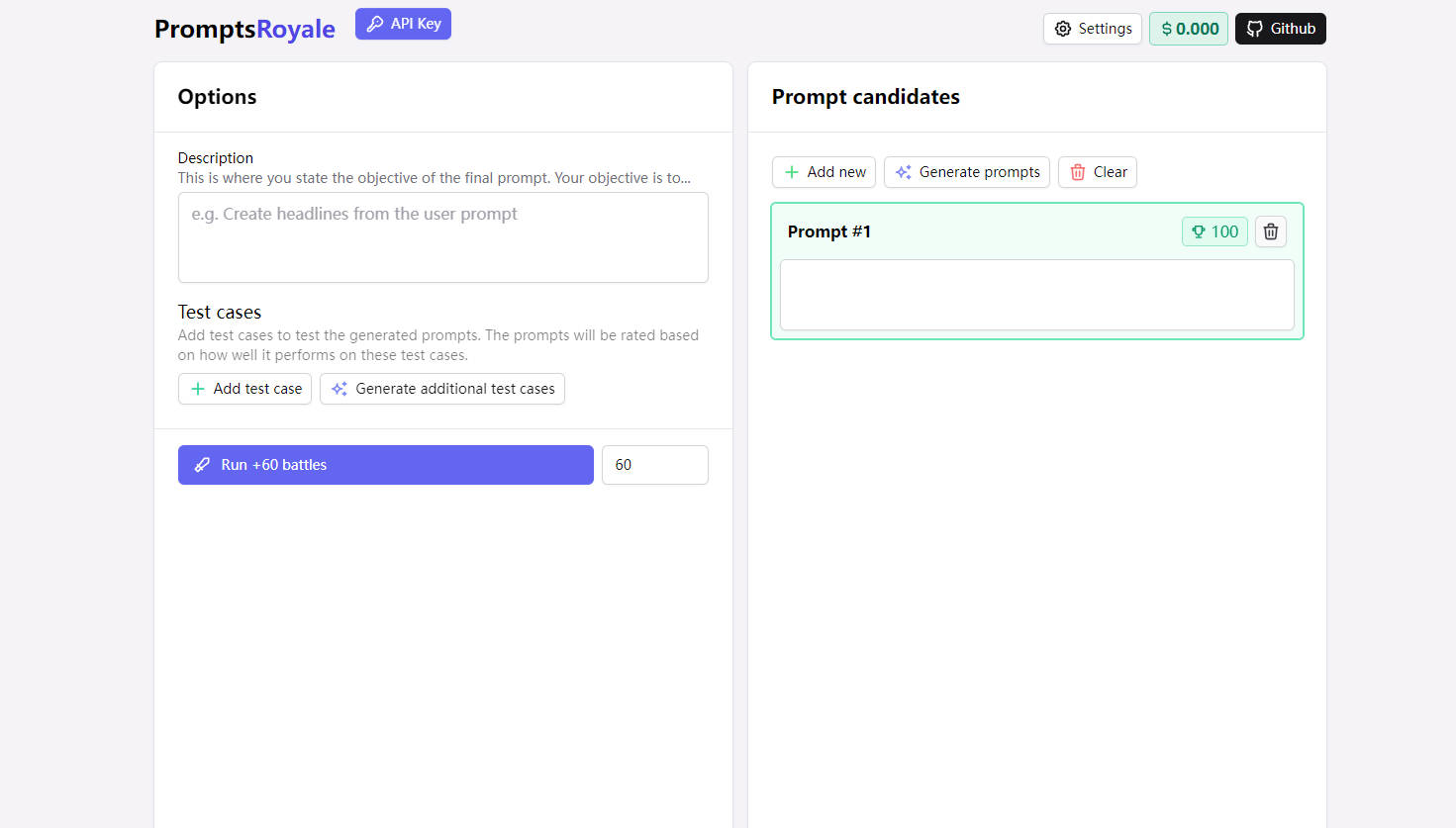Click the Test cases section label
Viewport: 1456px width, 828px height.
pyautogui.click(x=219, y=313)
